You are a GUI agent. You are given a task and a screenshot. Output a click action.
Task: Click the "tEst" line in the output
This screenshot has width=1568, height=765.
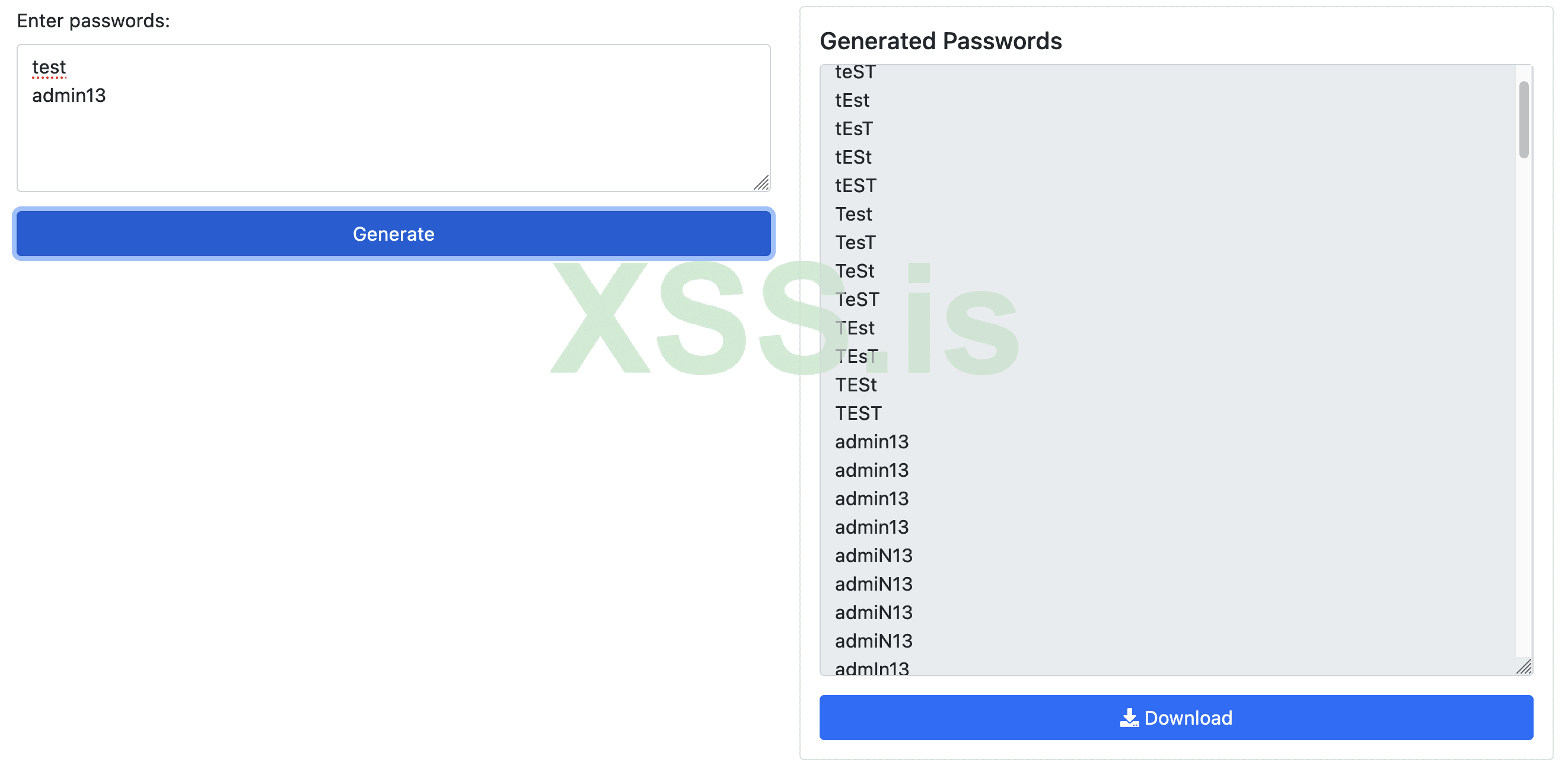pyautogui.click(x=852, y=100)
